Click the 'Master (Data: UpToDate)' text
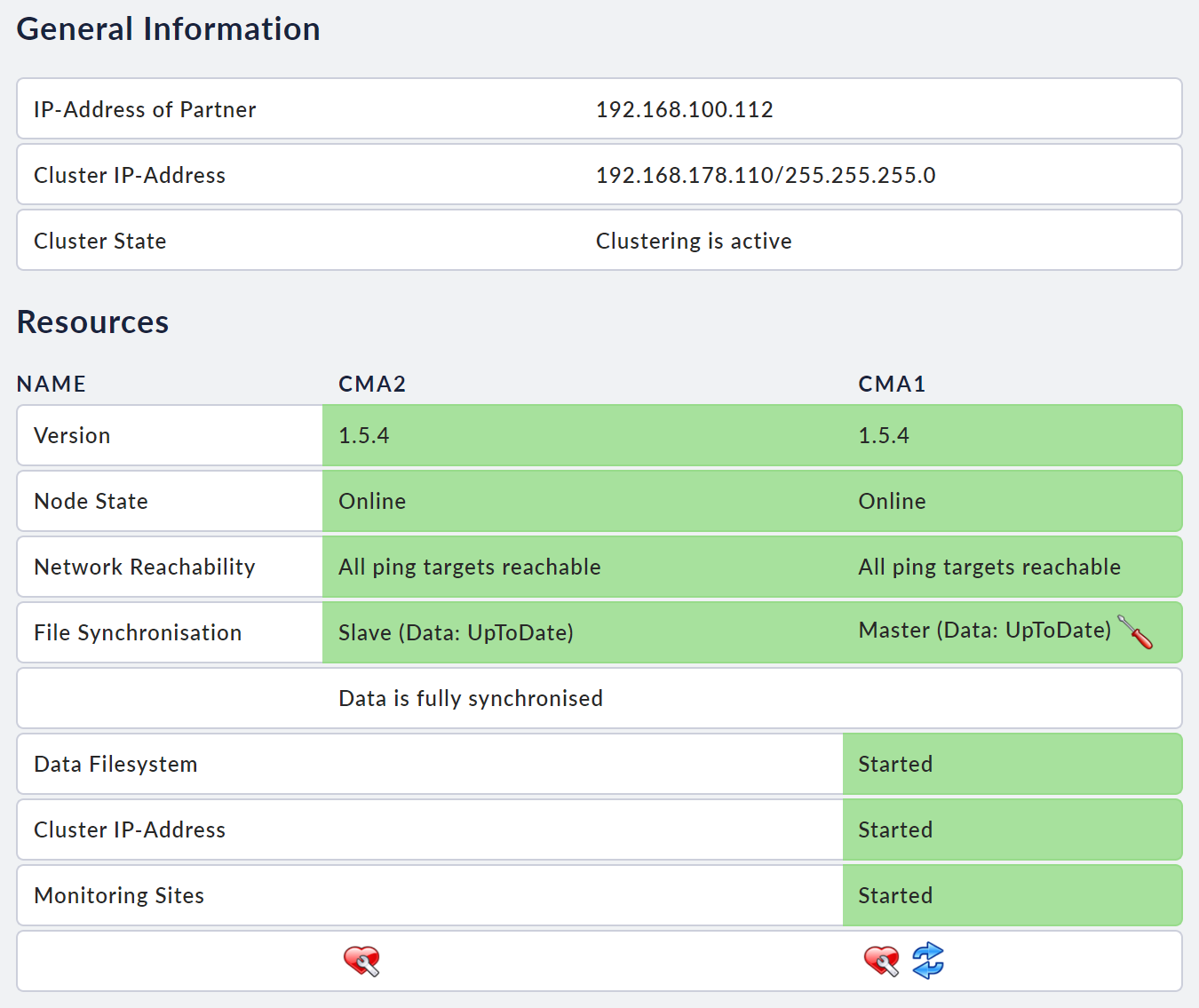This screenshot has height=1008, width=1199. [985, 630]
